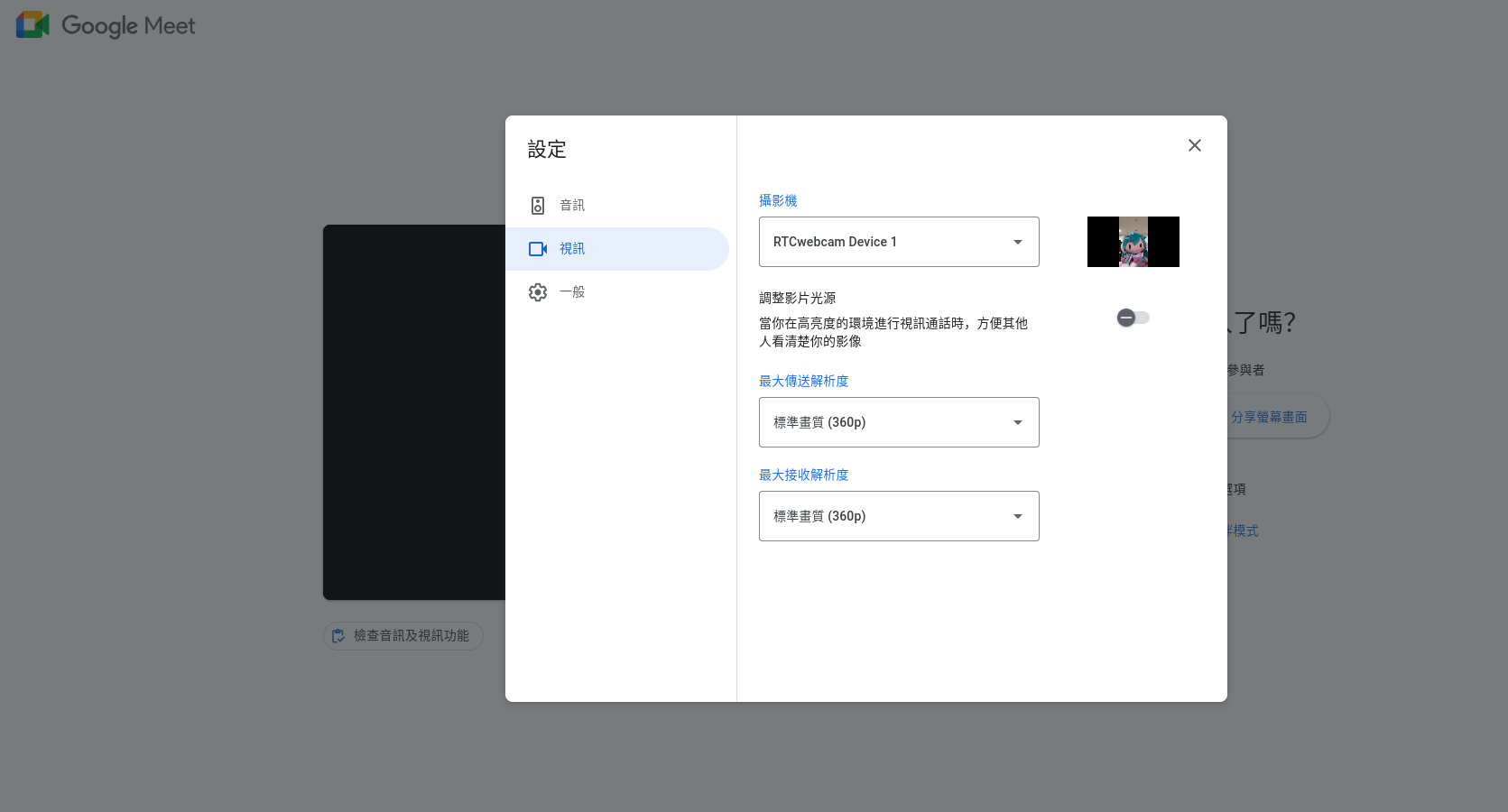Toggle the 調整影片光源 switch
This screenshot has height=812, width=1508.
[1133, 318]
